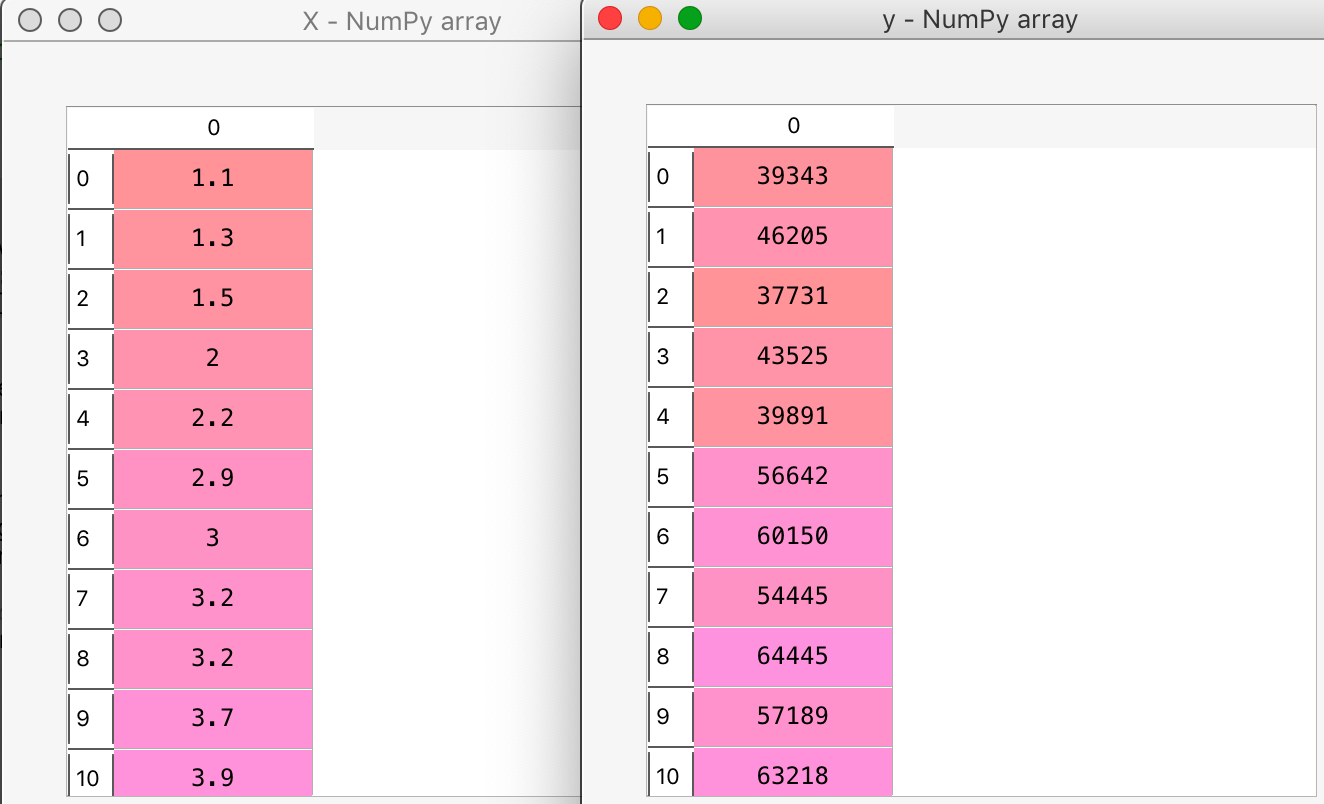This screenshot has height=804, width=1324.
Task: Select cell 43525 in y array
Action: [x=793, y=357]
